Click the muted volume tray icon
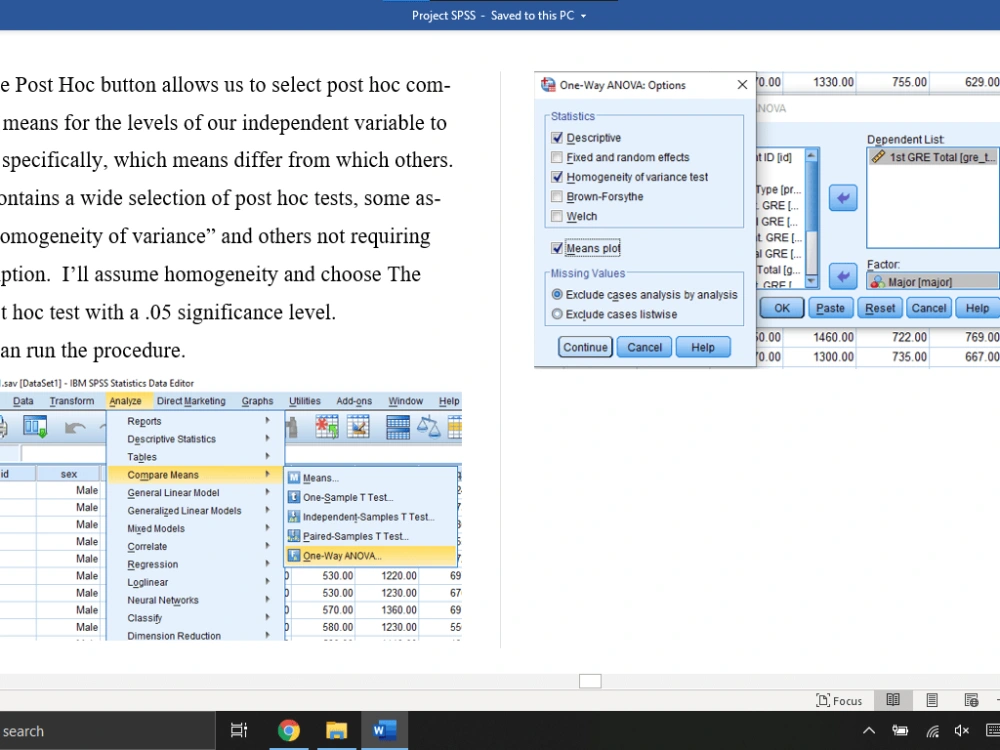 (961, 731)
